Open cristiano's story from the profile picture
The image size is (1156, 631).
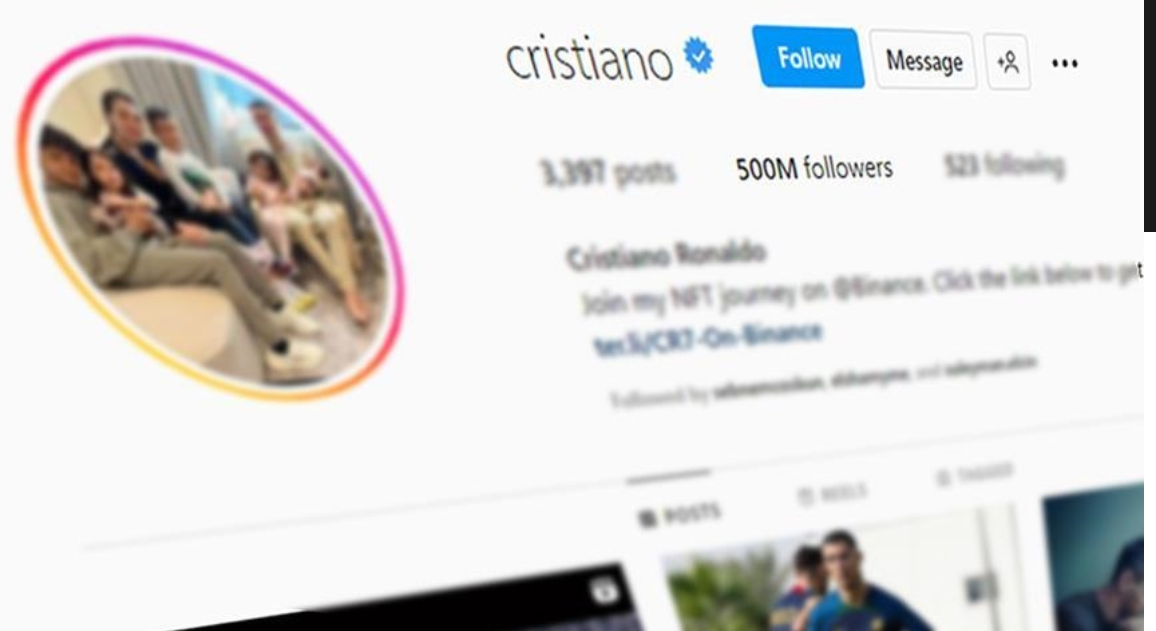(211, 219)
